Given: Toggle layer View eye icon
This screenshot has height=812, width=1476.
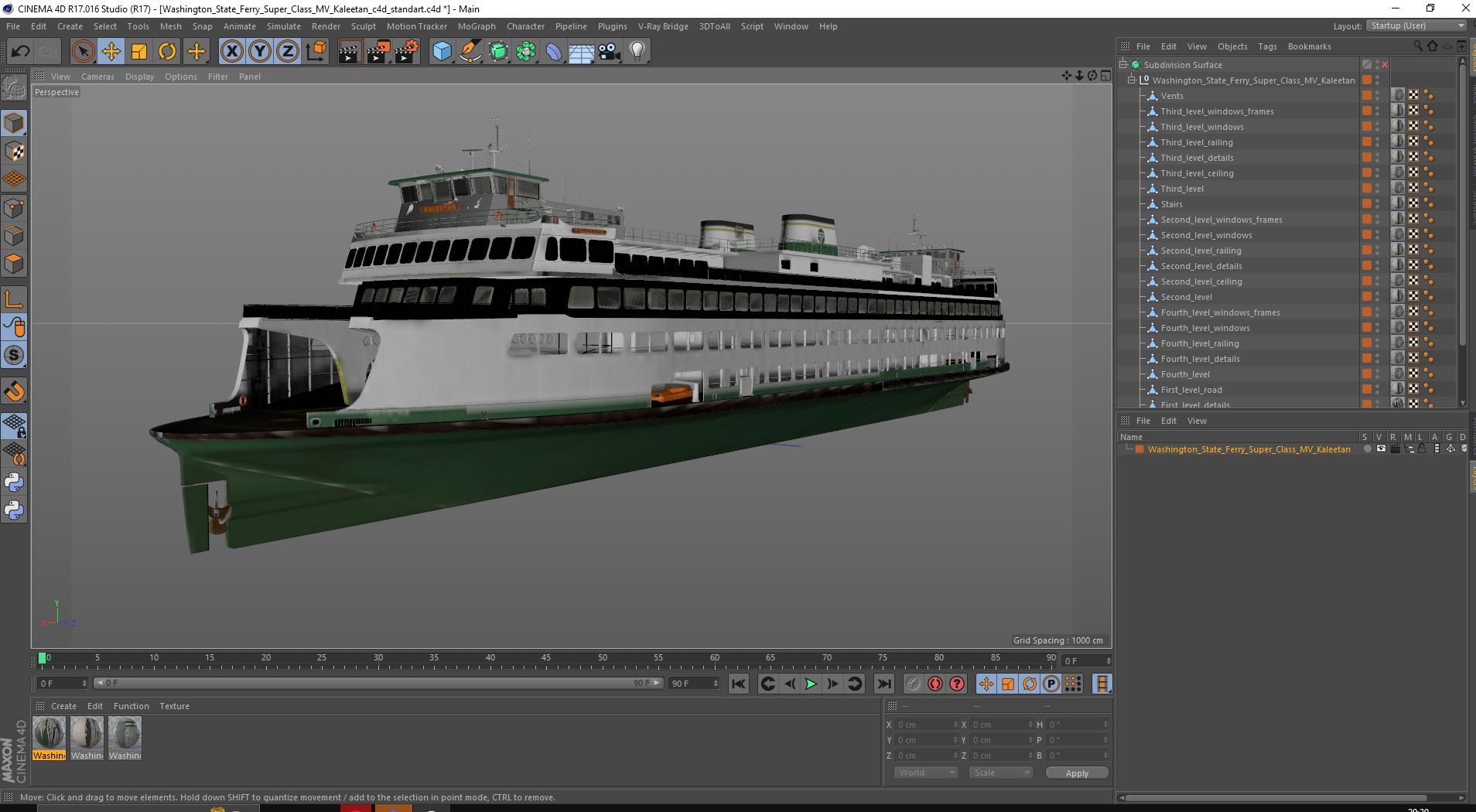Looking at the screenshot, I should [1381, 449].
